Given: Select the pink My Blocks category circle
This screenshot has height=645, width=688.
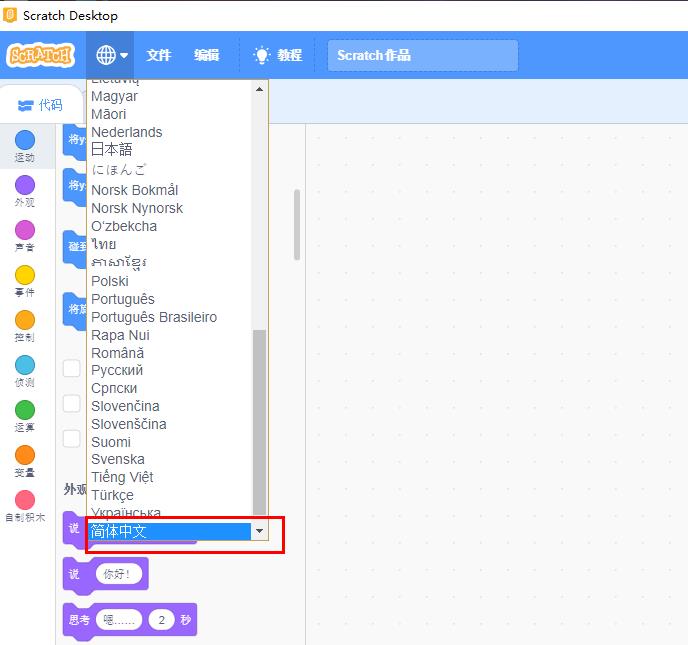Looking at the screenshot, I should tap(25, 500).
